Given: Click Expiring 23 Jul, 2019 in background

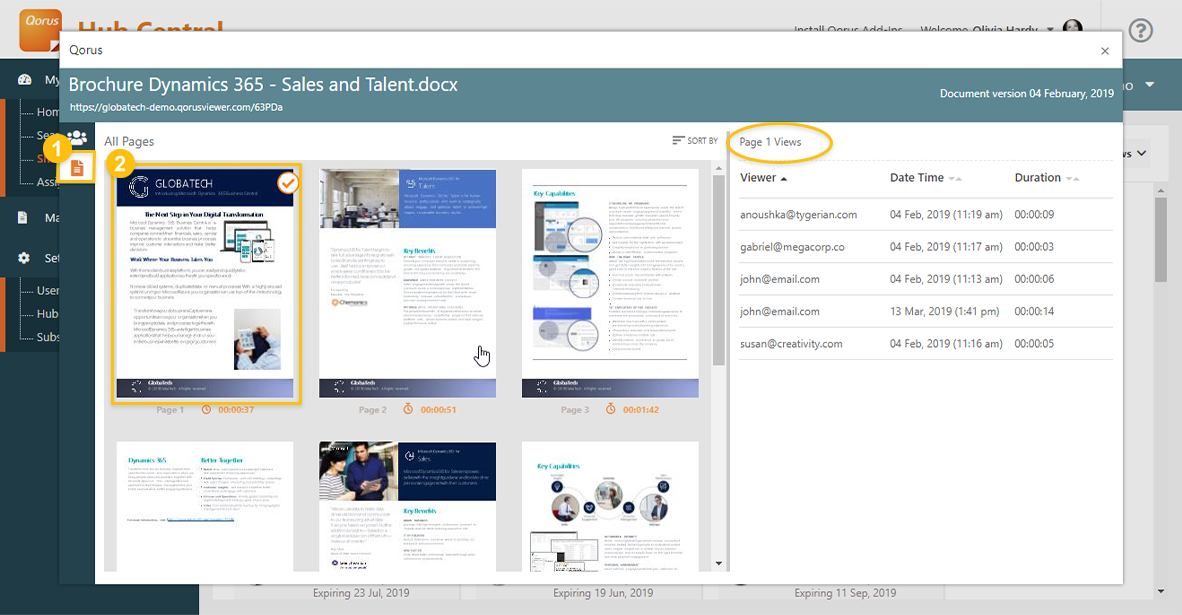Looking at the screenshot, I should point(361,593).
